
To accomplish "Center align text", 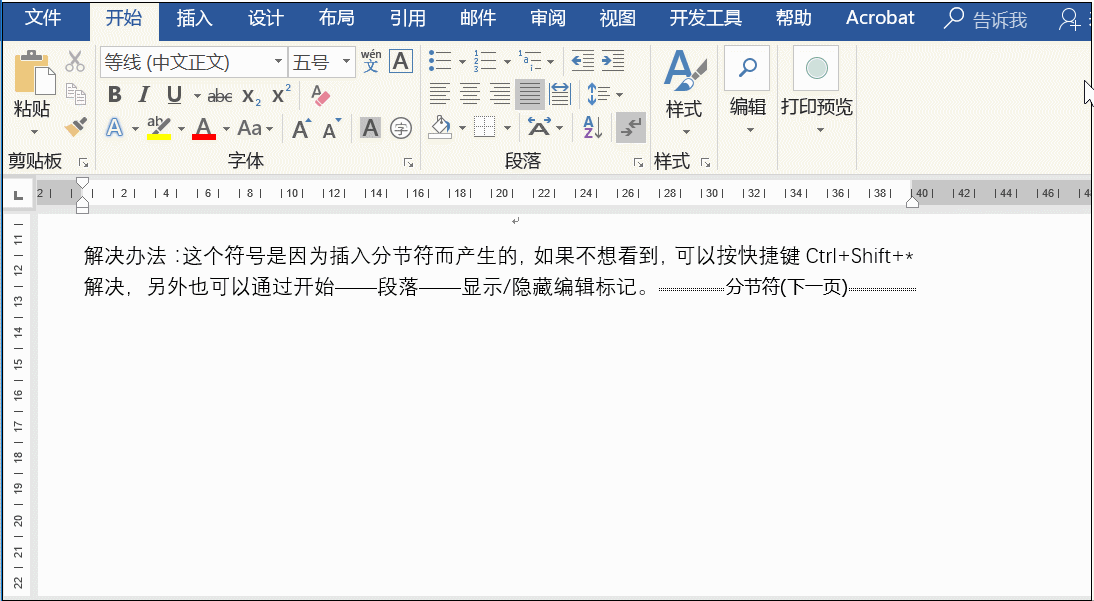I will (470, 94).
